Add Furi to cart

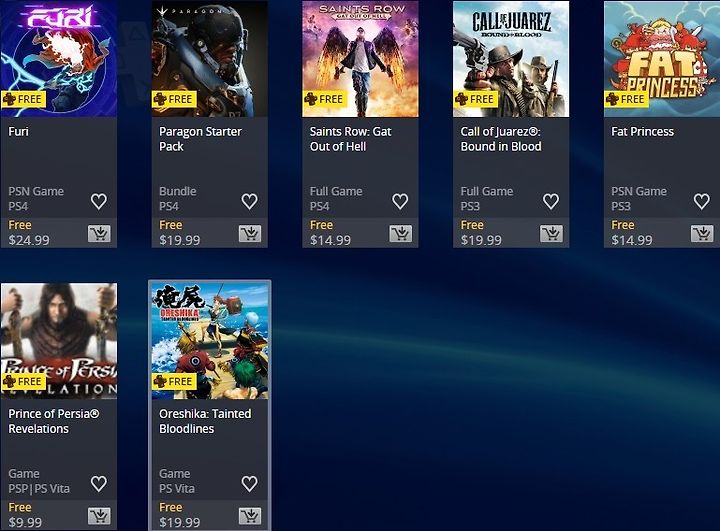(99, 234)
